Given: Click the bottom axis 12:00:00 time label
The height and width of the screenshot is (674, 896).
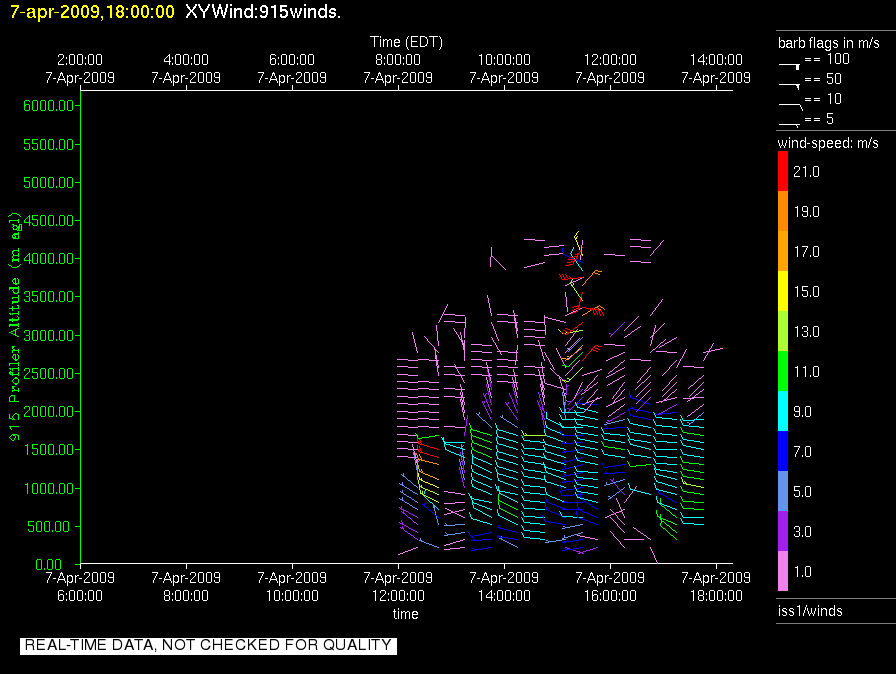Looking at the screenshot, I should [x=398, y=596].
